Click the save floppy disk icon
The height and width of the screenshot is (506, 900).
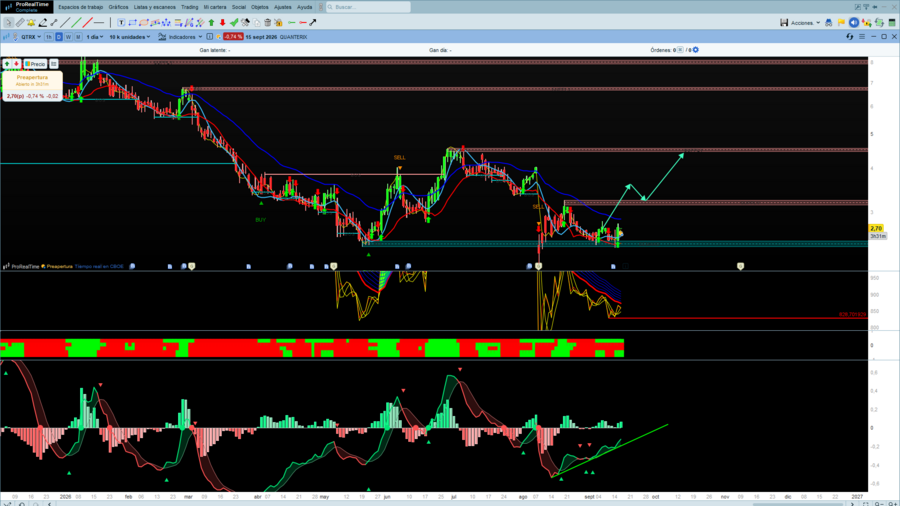(783, 22)
